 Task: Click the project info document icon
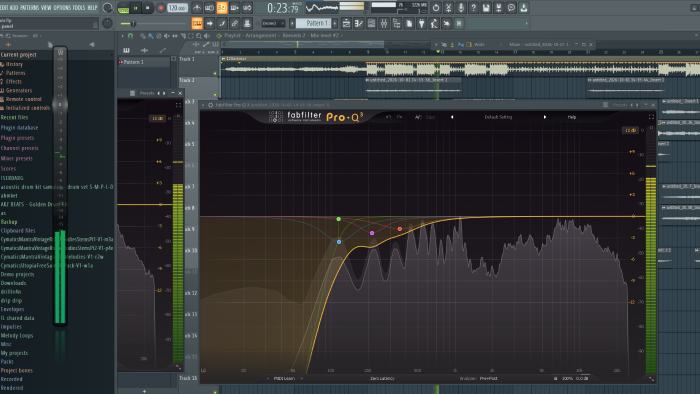pos(409,23)
